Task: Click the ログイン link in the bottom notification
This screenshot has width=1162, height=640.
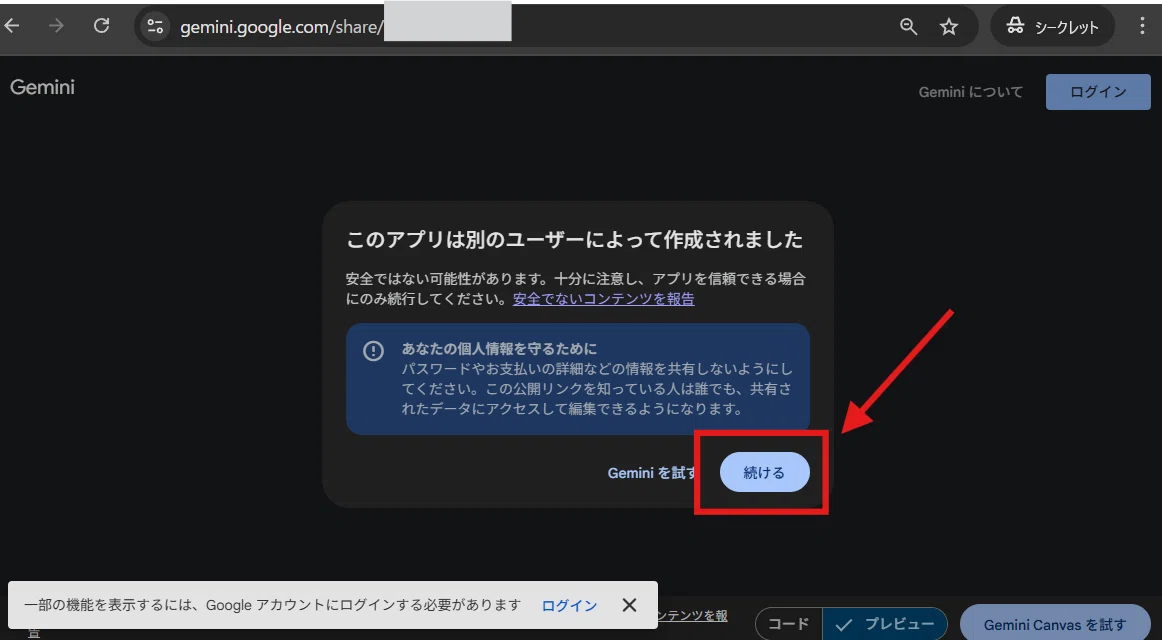Action: (569, 605)
